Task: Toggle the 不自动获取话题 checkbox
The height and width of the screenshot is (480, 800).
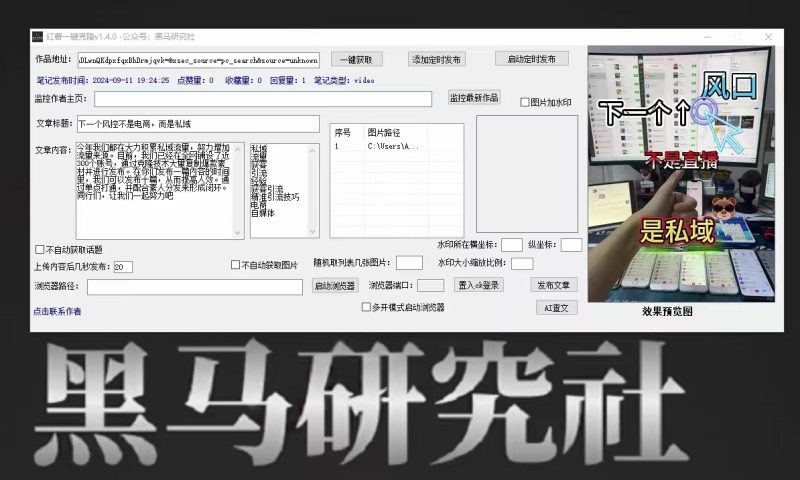Action: click(x=40, y=249)
